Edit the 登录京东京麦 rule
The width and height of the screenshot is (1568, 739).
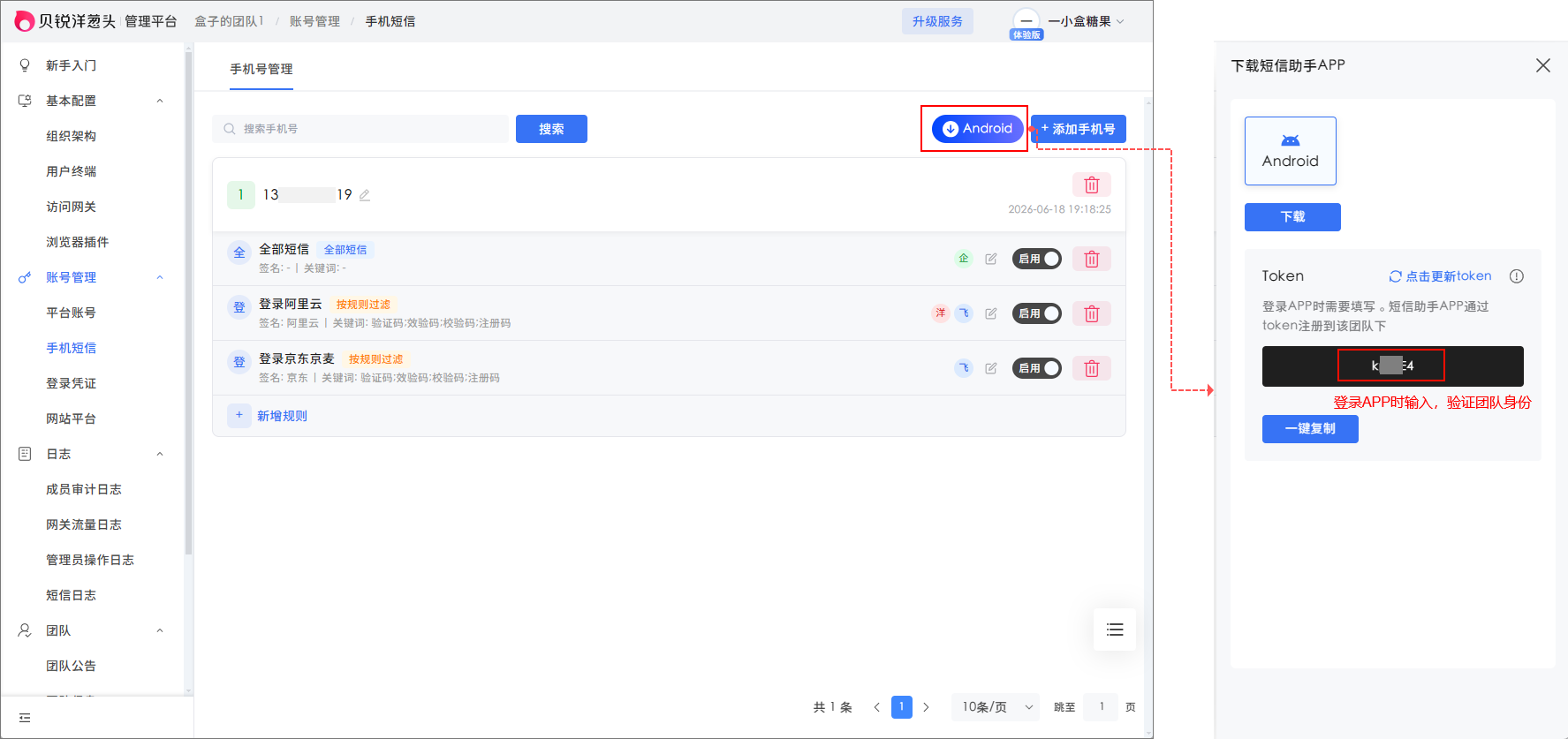point(991,368)
